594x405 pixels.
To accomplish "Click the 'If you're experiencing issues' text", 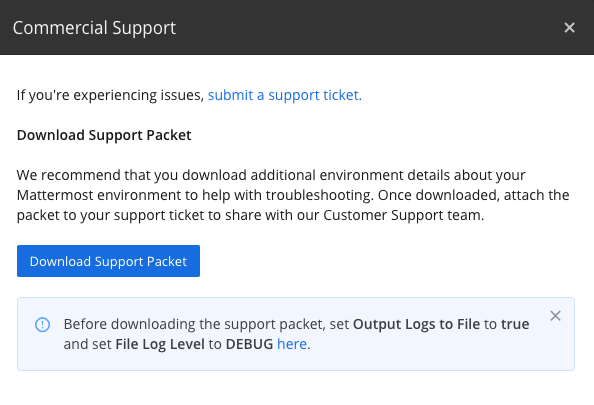I will click(x=111, y=95).
